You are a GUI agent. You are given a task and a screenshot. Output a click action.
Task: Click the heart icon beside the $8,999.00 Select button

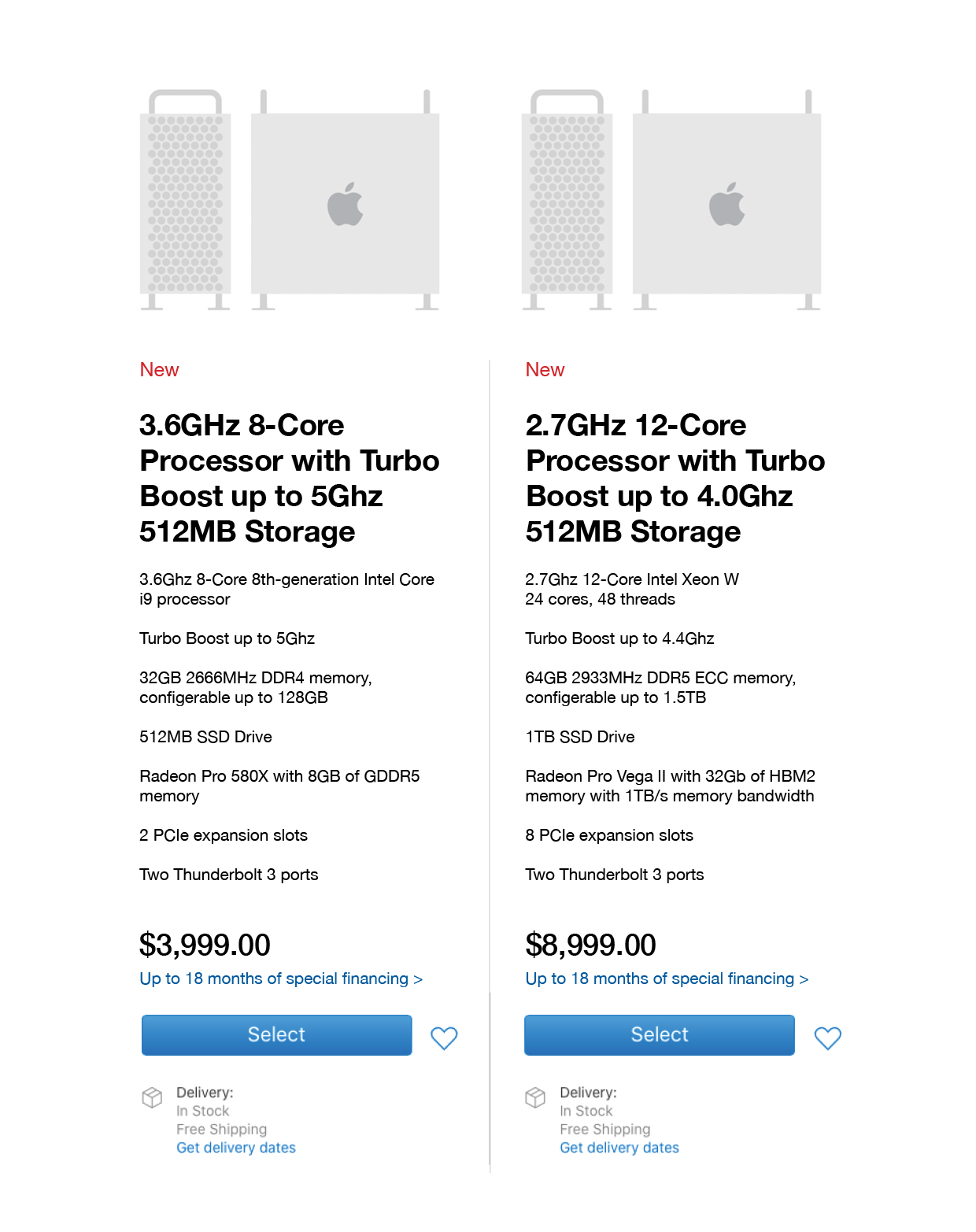point(827,1038)
